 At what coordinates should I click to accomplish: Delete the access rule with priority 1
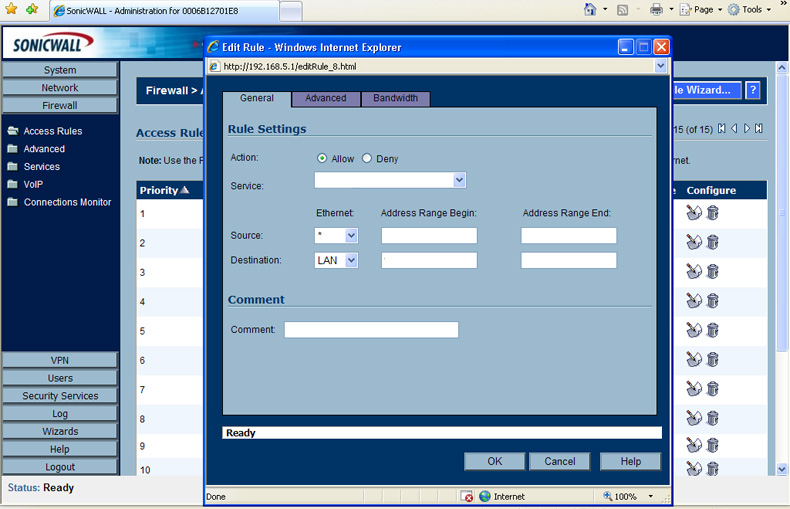(712, 213)
